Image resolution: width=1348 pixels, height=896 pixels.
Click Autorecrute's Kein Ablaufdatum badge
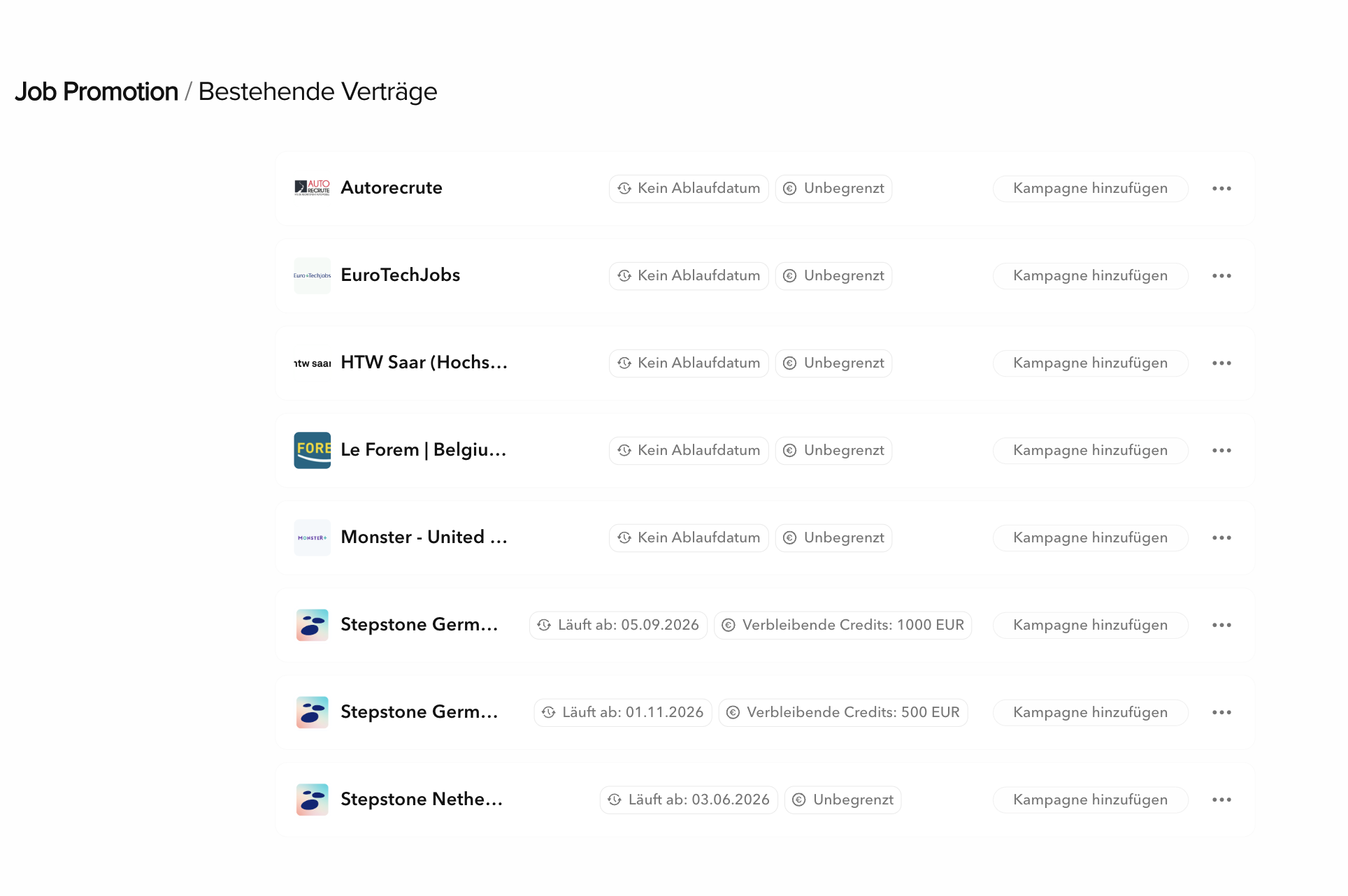689,189
